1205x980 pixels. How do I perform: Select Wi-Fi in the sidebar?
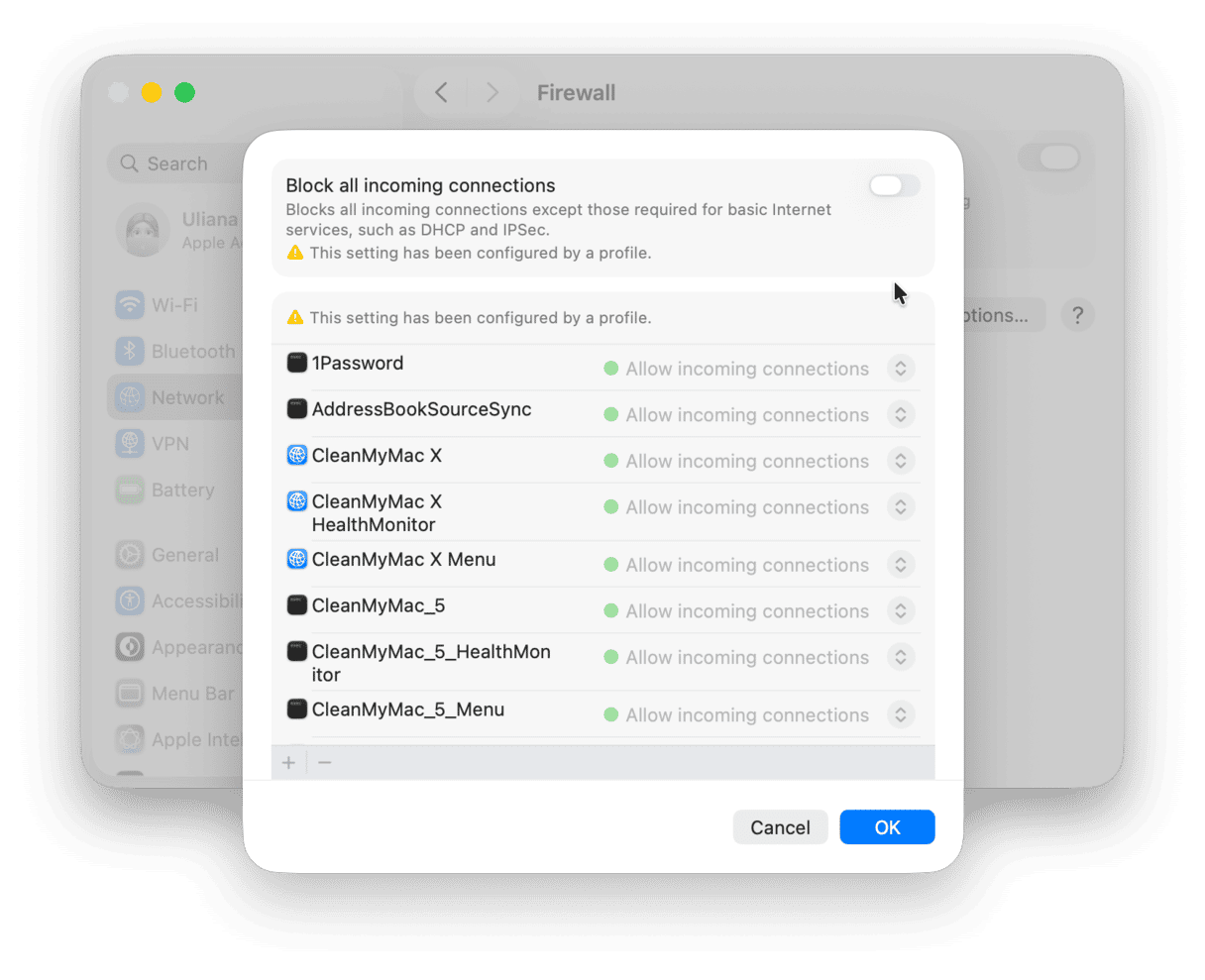[173, 305]
